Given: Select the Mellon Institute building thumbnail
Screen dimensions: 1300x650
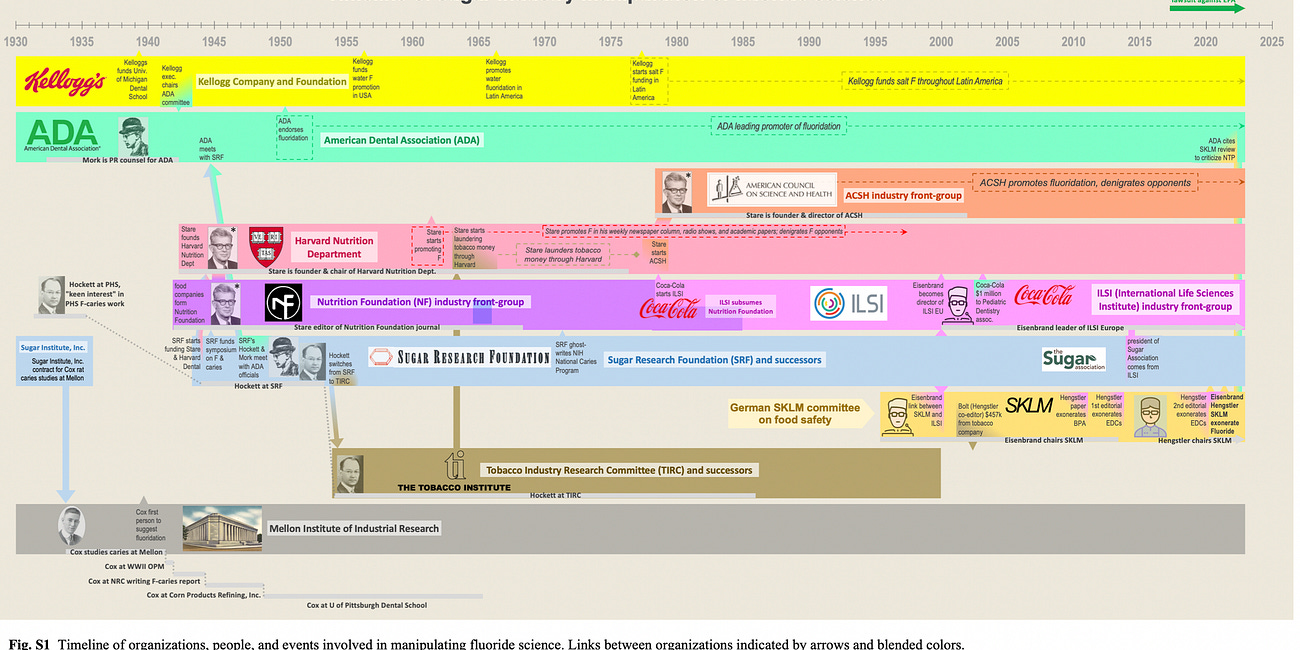Looking at the screenshot, I should click(x=221, y=528).
